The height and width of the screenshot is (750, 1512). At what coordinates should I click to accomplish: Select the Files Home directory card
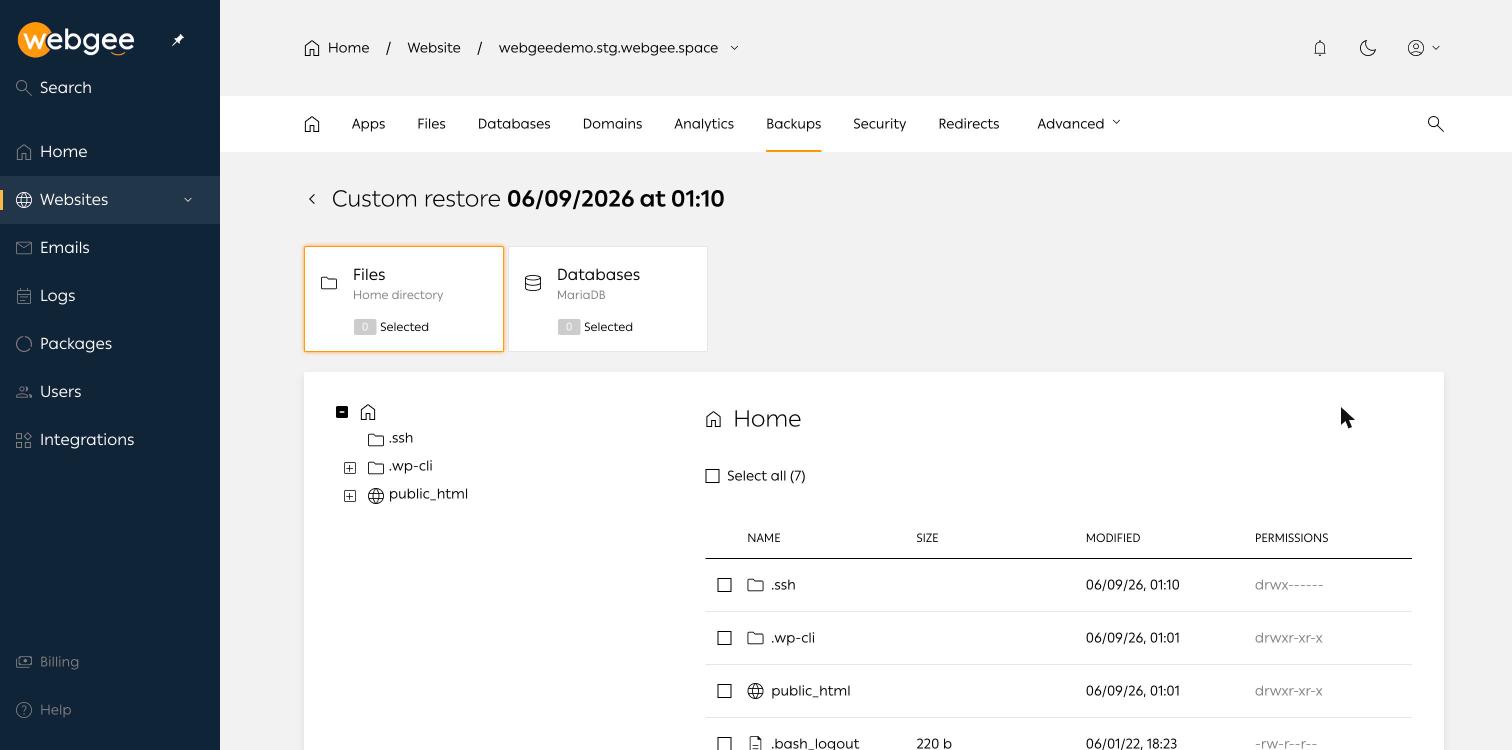pos(404,299)
